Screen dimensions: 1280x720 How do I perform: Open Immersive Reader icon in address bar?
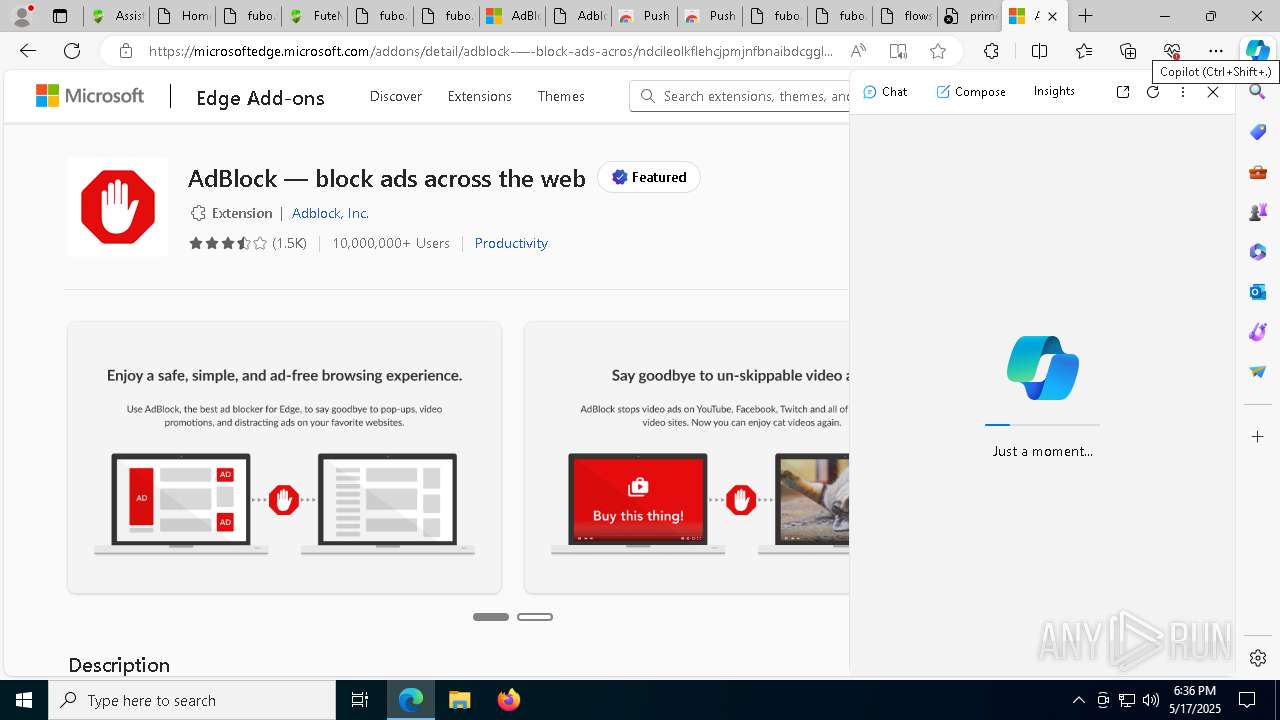(x=898, y=51)
